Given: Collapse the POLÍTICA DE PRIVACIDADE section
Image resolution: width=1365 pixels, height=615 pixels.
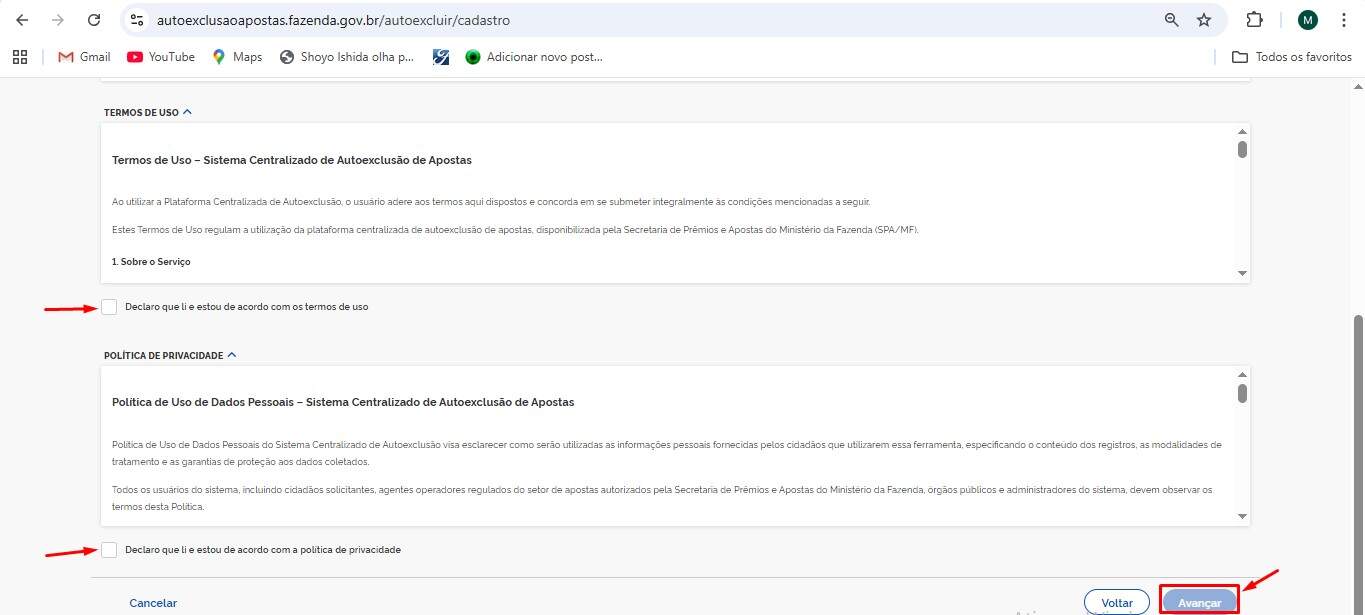Looking at the screenshot, I should 231,354.
